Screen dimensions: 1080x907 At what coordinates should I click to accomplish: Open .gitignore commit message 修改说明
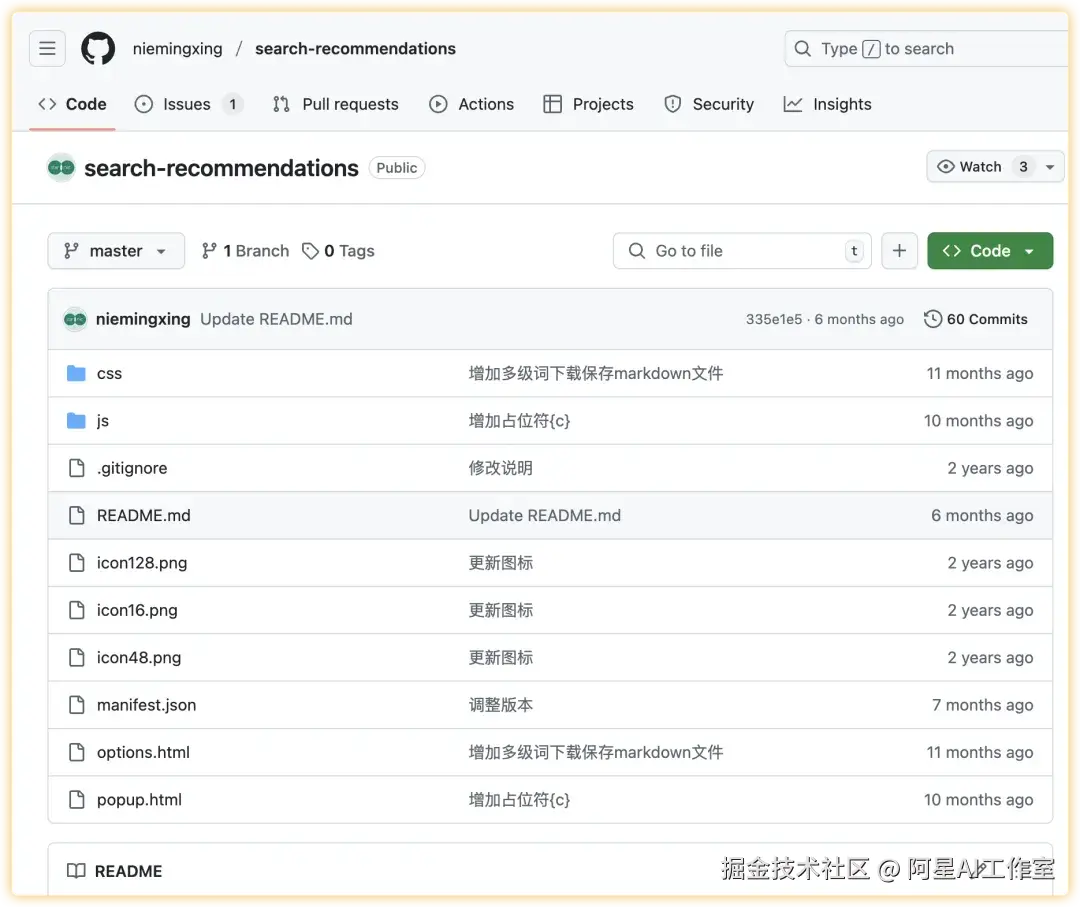point(501,468)
